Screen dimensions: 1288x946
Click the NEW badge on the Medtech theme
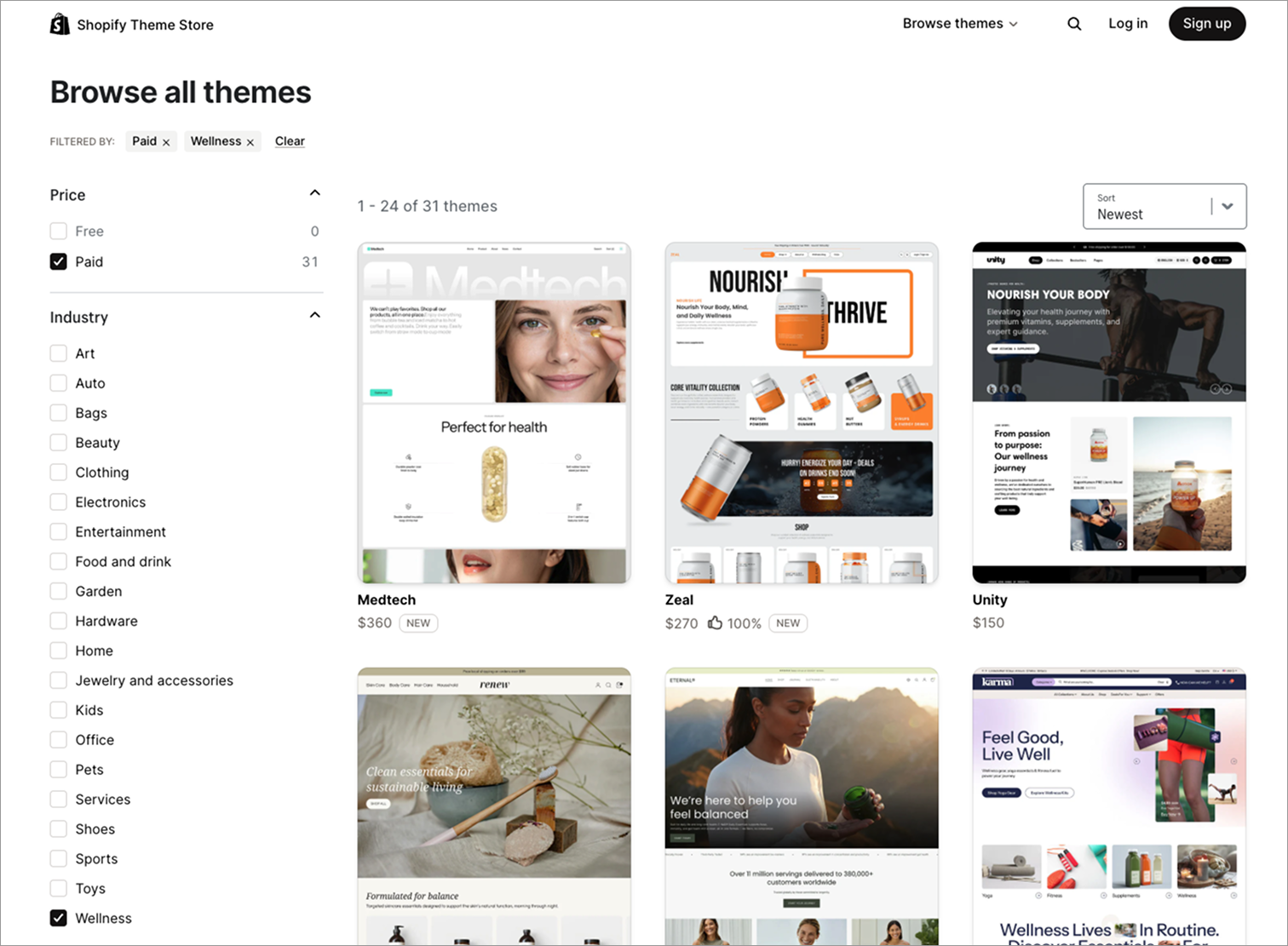(x=418, y=622)
